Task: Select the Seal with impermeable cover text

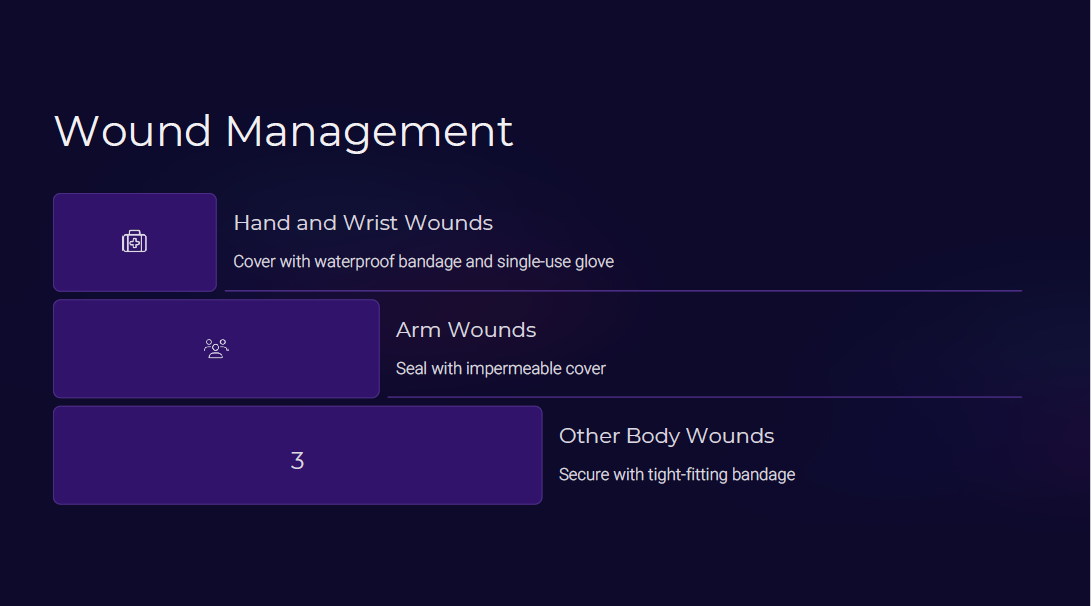Action: click(501, 368)
